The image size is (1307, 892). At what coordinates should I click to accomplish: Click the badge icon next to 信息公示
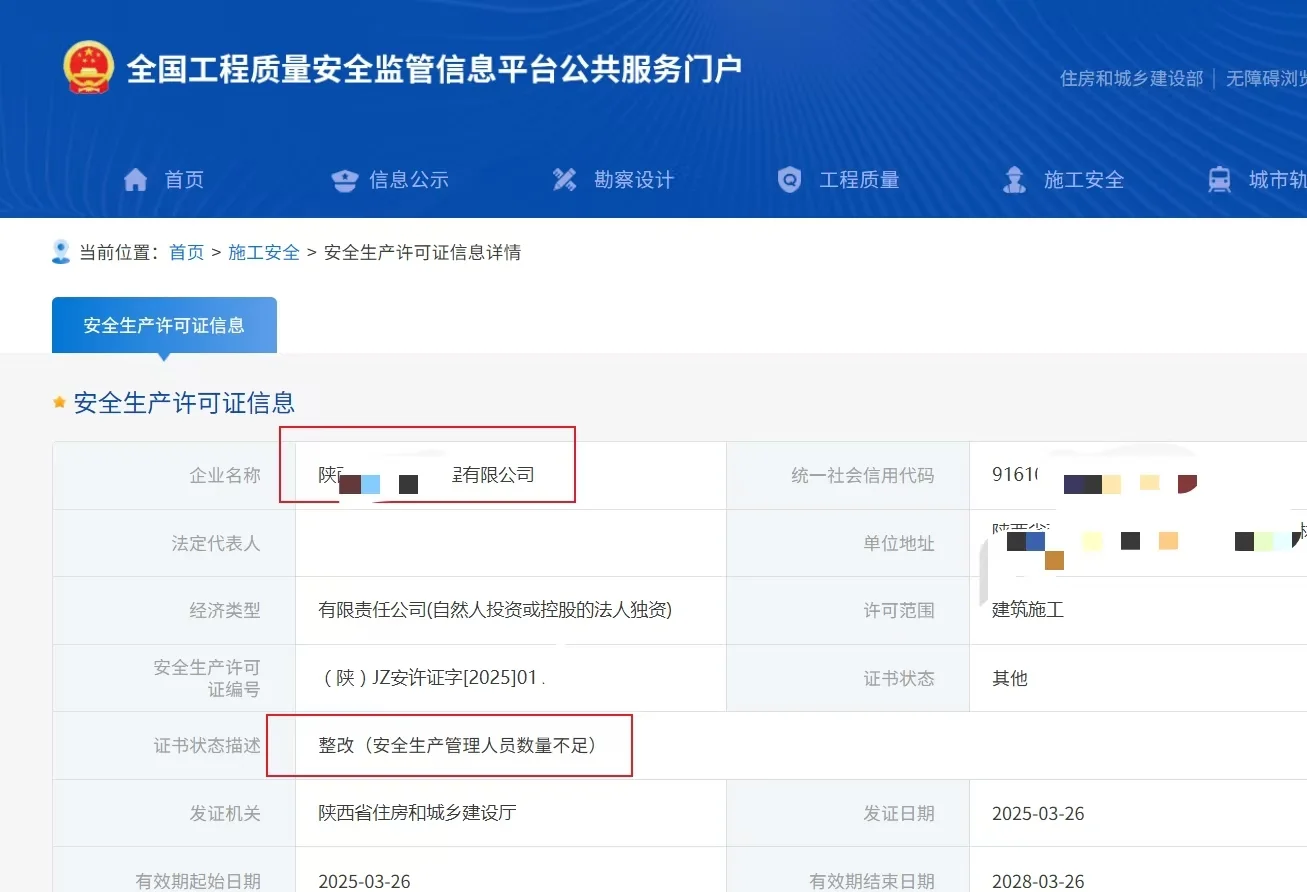(344, 179)
